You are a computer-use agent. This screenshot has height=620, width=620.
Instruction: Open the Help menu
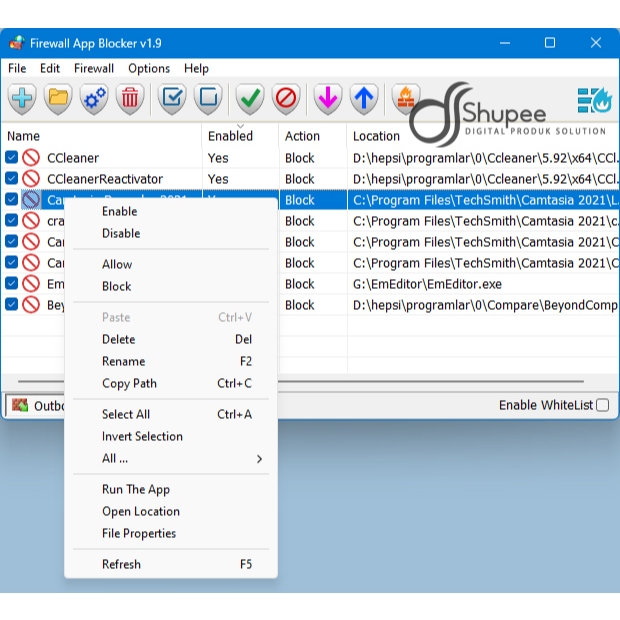pyautogui.click(x=196, y=68)
